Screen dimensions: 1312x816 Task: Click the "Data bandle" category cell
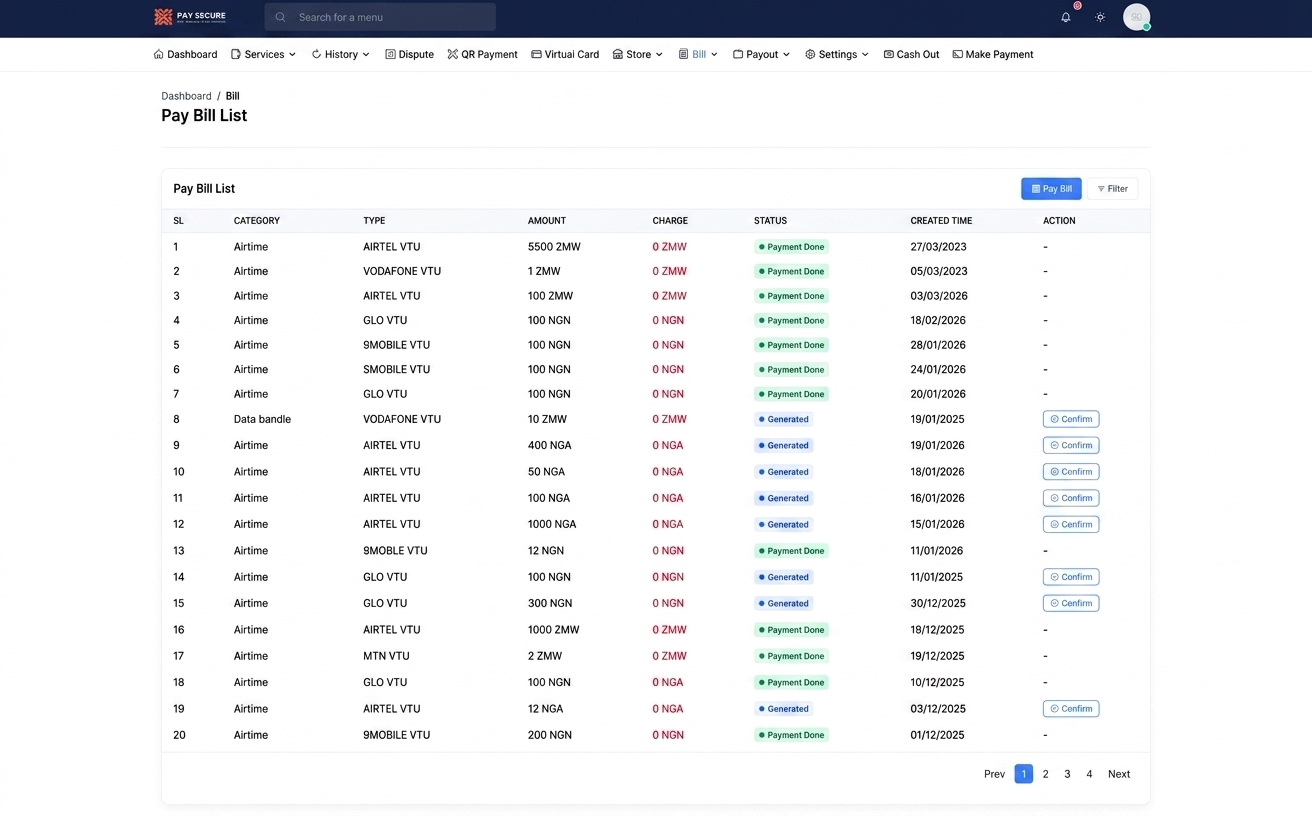pos(262,419)
